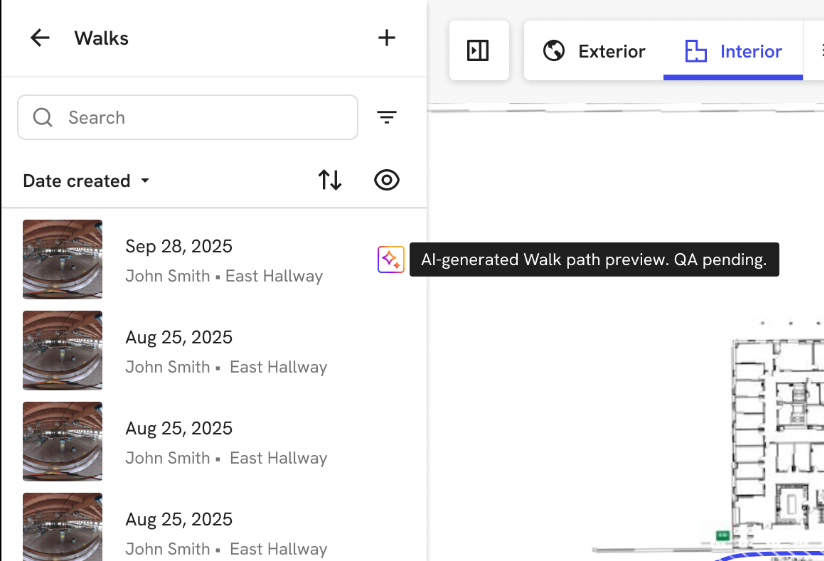Select the Sep 28, 2025 walk entry
Image resolution: width=824 pixels, height=561 pixels.
coord(224,260)
